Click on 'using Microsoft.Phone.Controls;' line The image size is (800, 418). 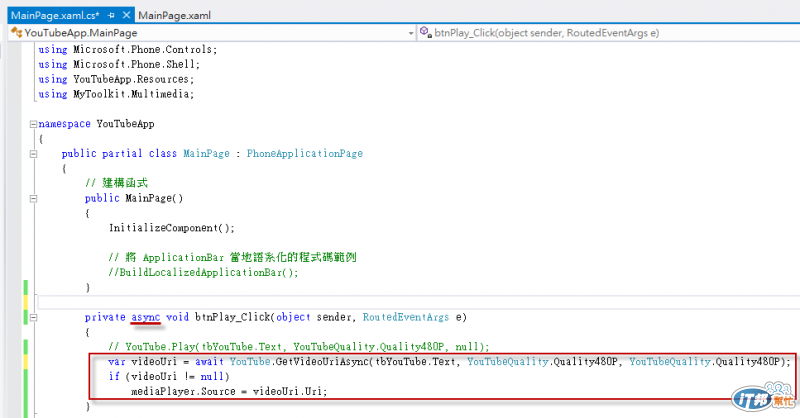click(128, 50)
